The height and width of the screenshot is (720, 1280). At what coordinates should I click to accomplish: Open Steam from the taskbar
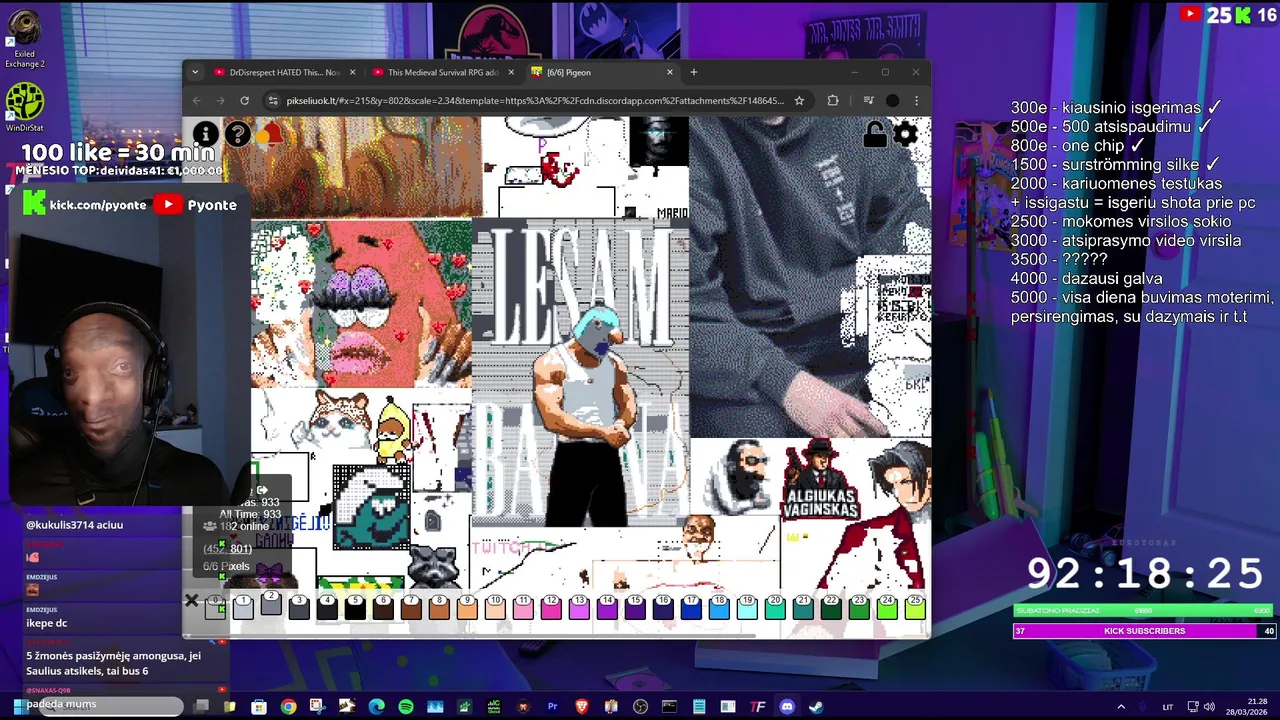click(x=816, y=707)
